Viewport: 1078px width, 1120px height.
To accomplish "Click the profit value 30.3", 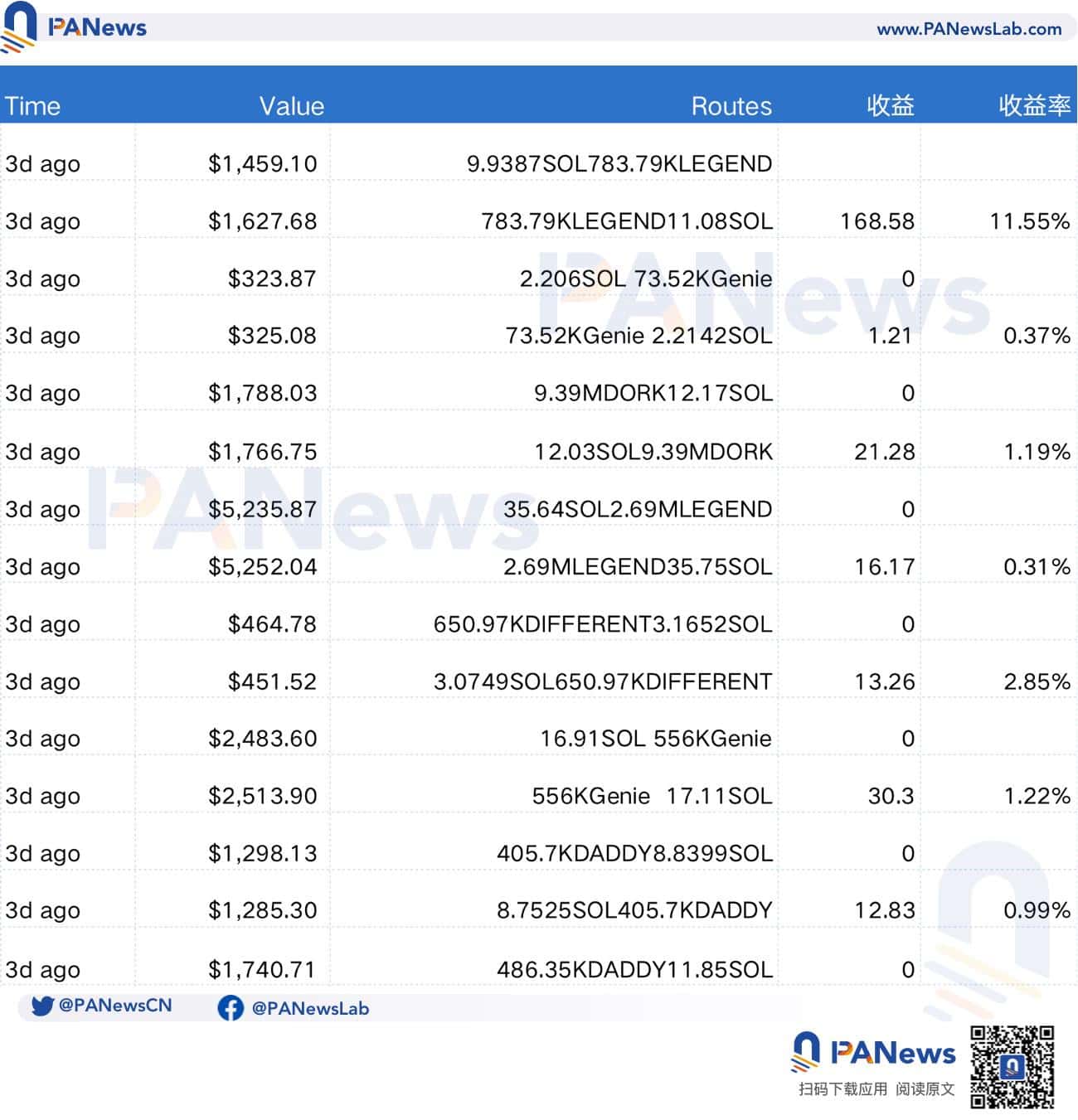I will click(x=891, y=796).
